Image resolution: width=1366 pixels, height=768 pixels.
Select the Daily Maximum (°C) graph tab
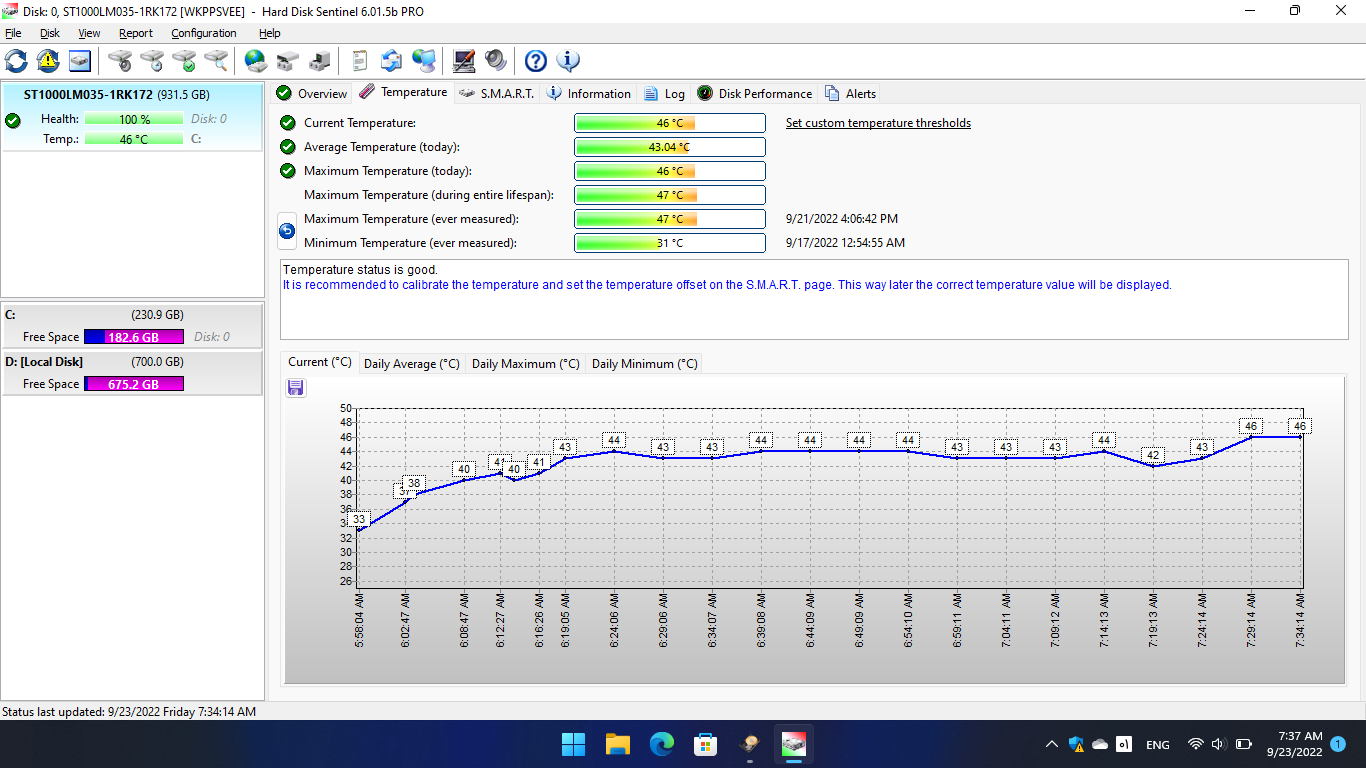coord(525,364)
